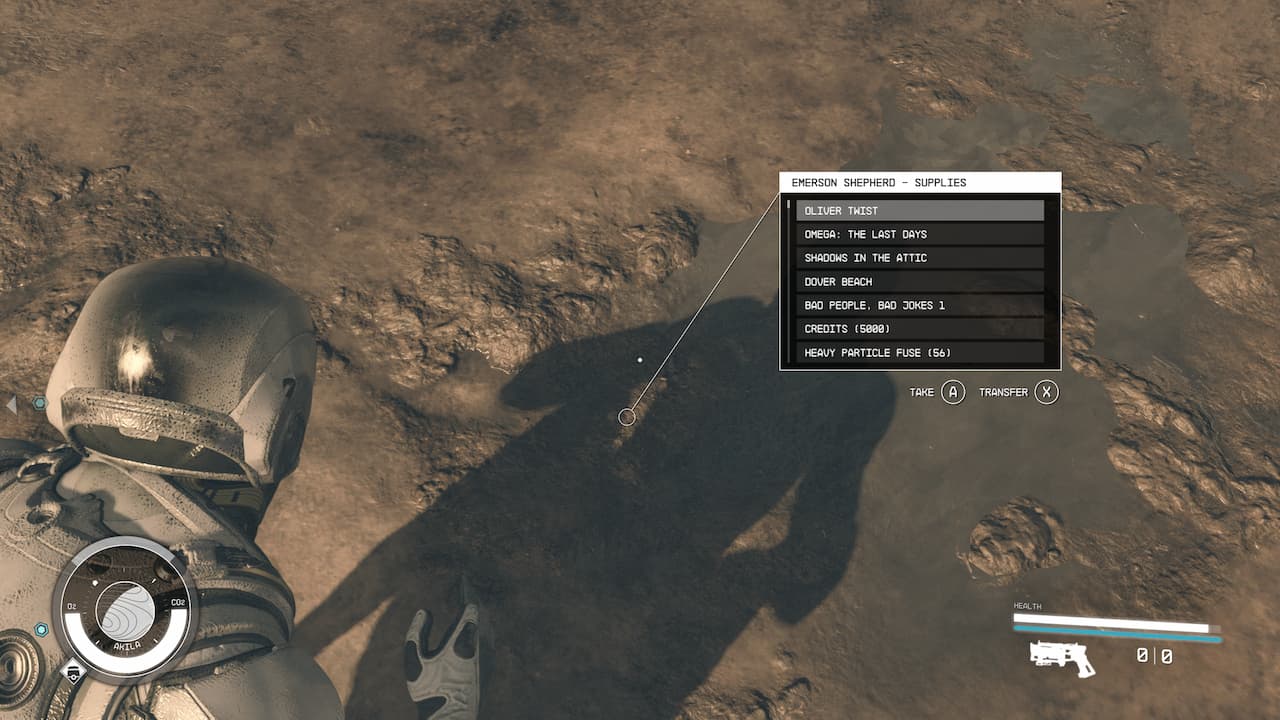Select Omega: The Last Days book

[919, 234]
